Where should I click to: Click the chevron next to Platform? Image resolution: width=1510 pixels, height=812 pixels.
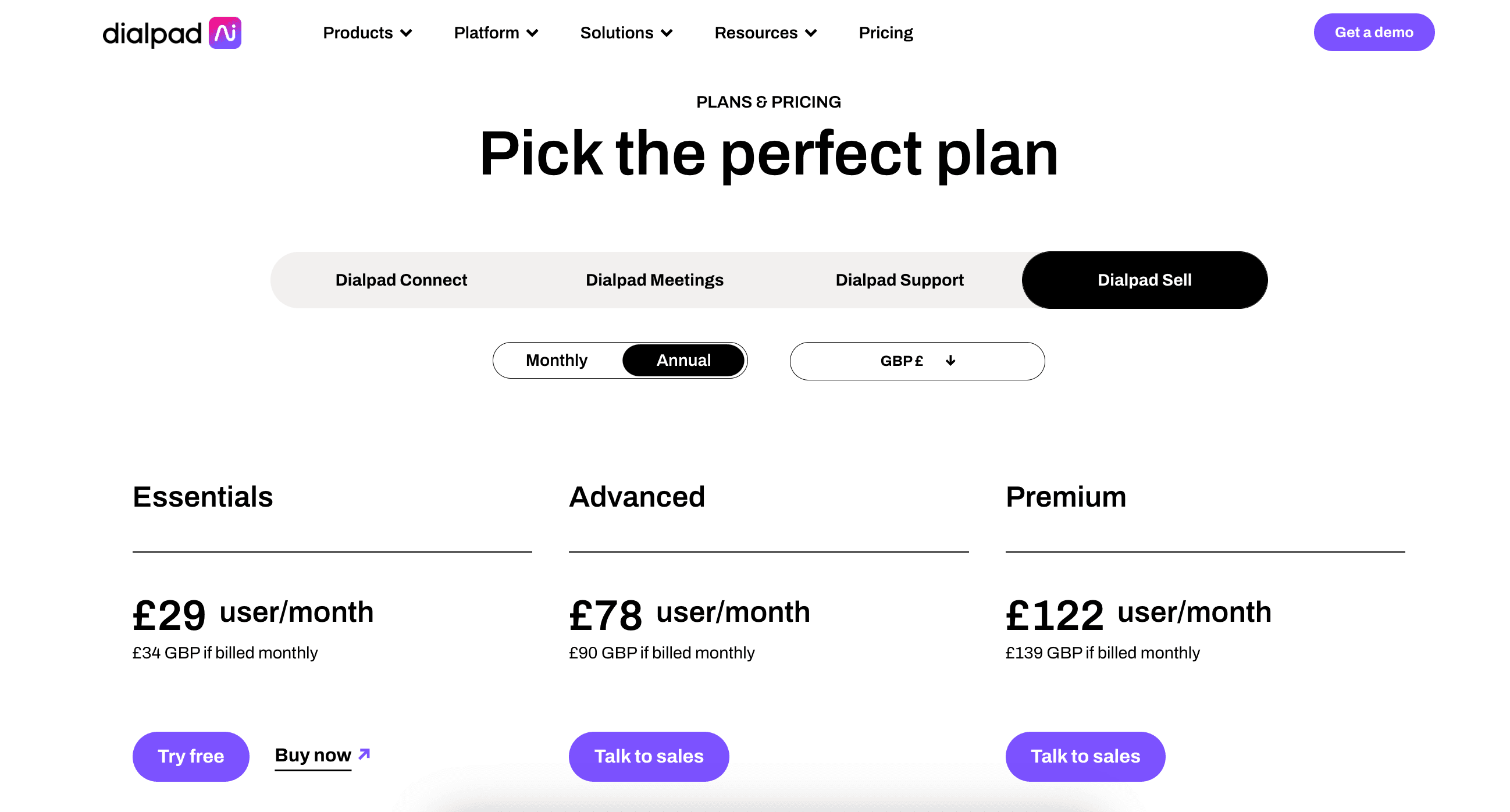pyautogui.click(x=532, y=33)
